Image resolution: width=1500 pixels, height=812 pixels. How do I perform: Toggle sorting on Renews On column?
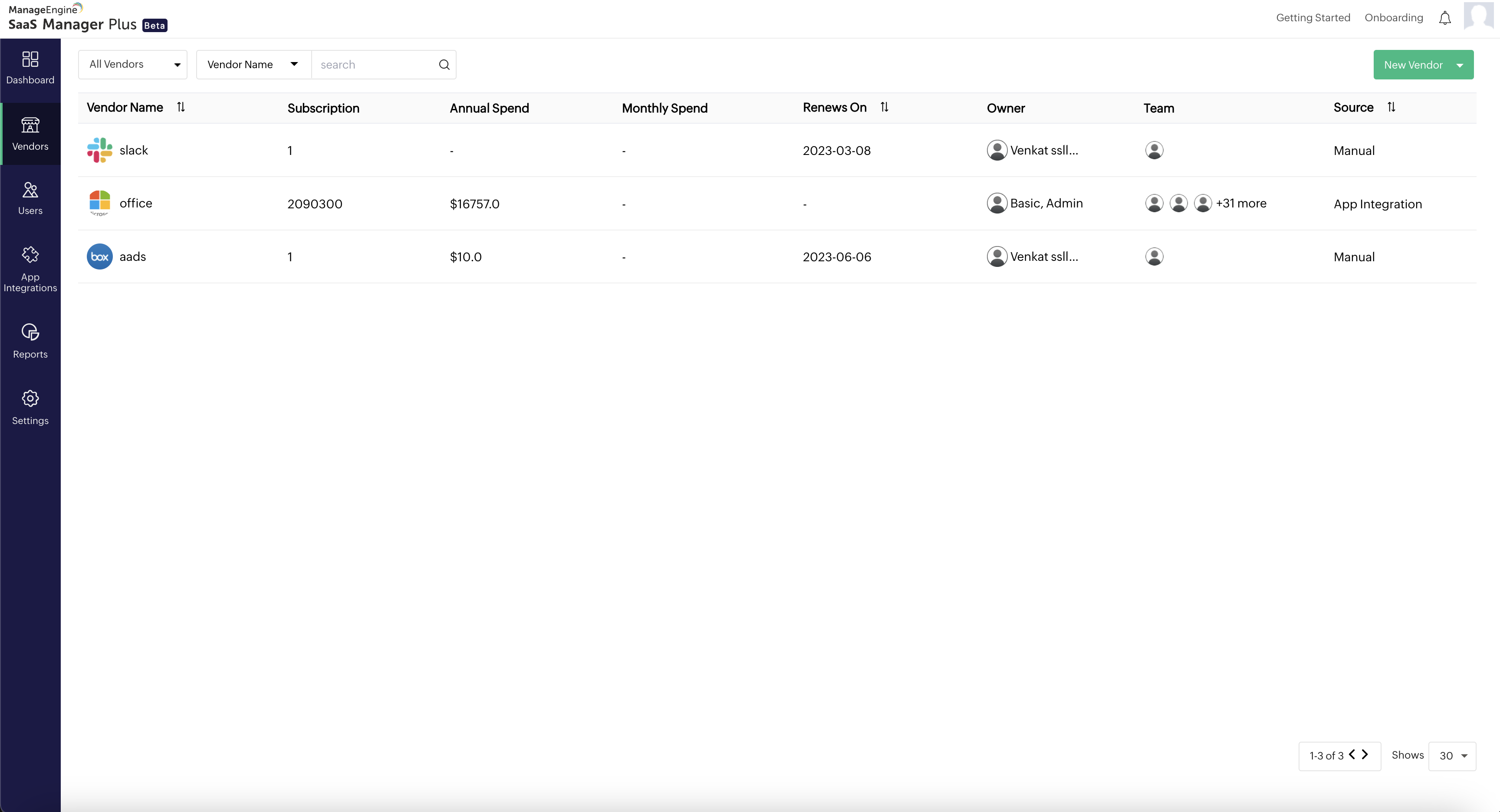(x=885, y=107)
